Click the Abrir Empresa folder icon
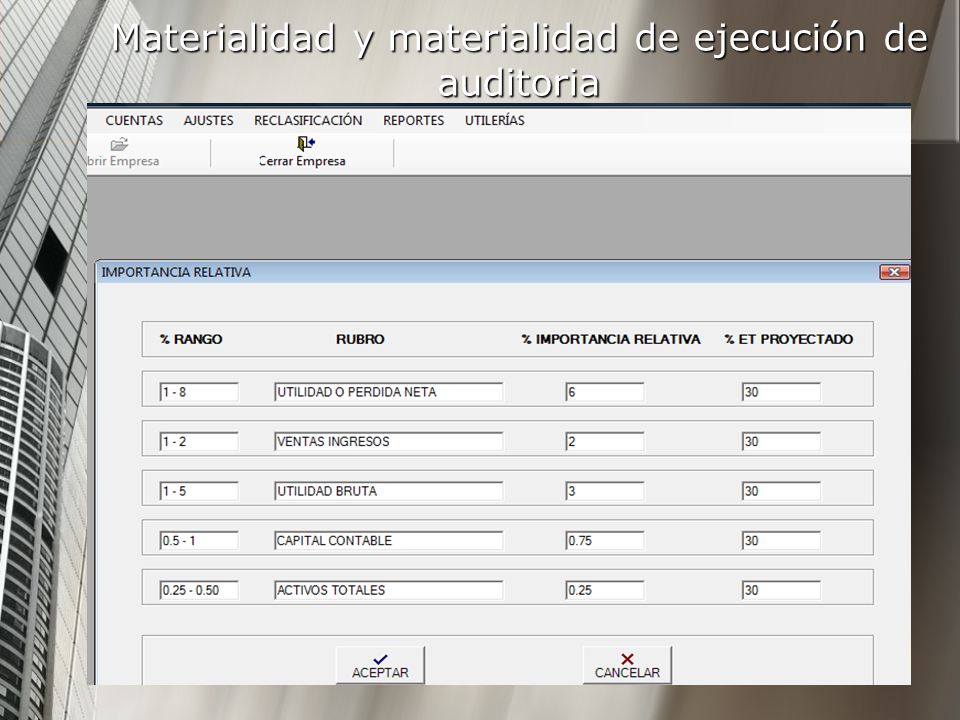 coord(119,144)
